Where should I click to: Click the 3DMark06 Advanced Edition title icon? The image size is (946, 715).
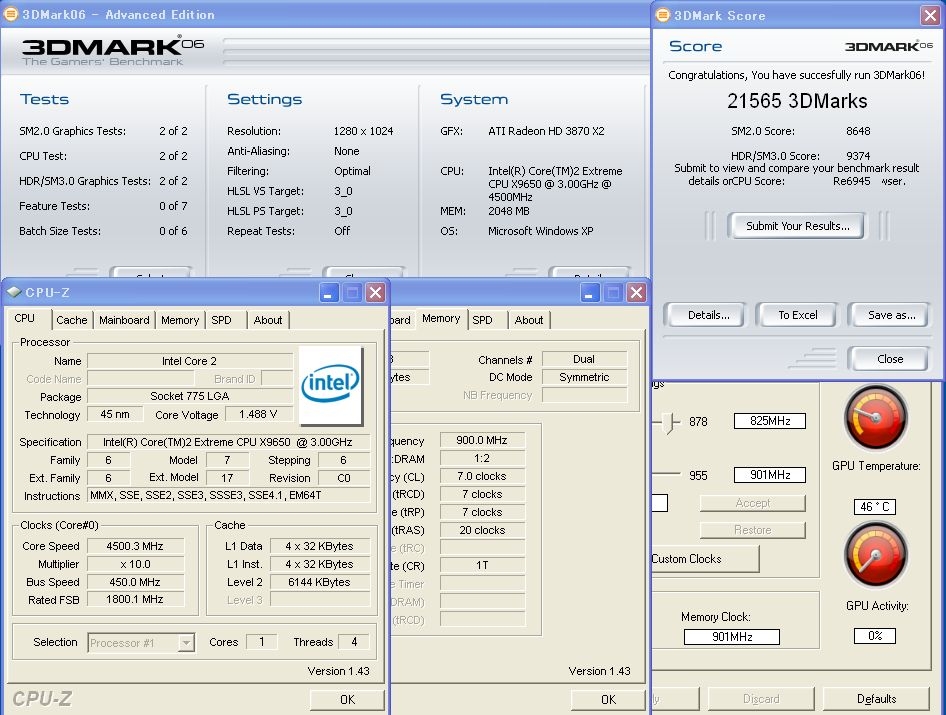(10, 14)
